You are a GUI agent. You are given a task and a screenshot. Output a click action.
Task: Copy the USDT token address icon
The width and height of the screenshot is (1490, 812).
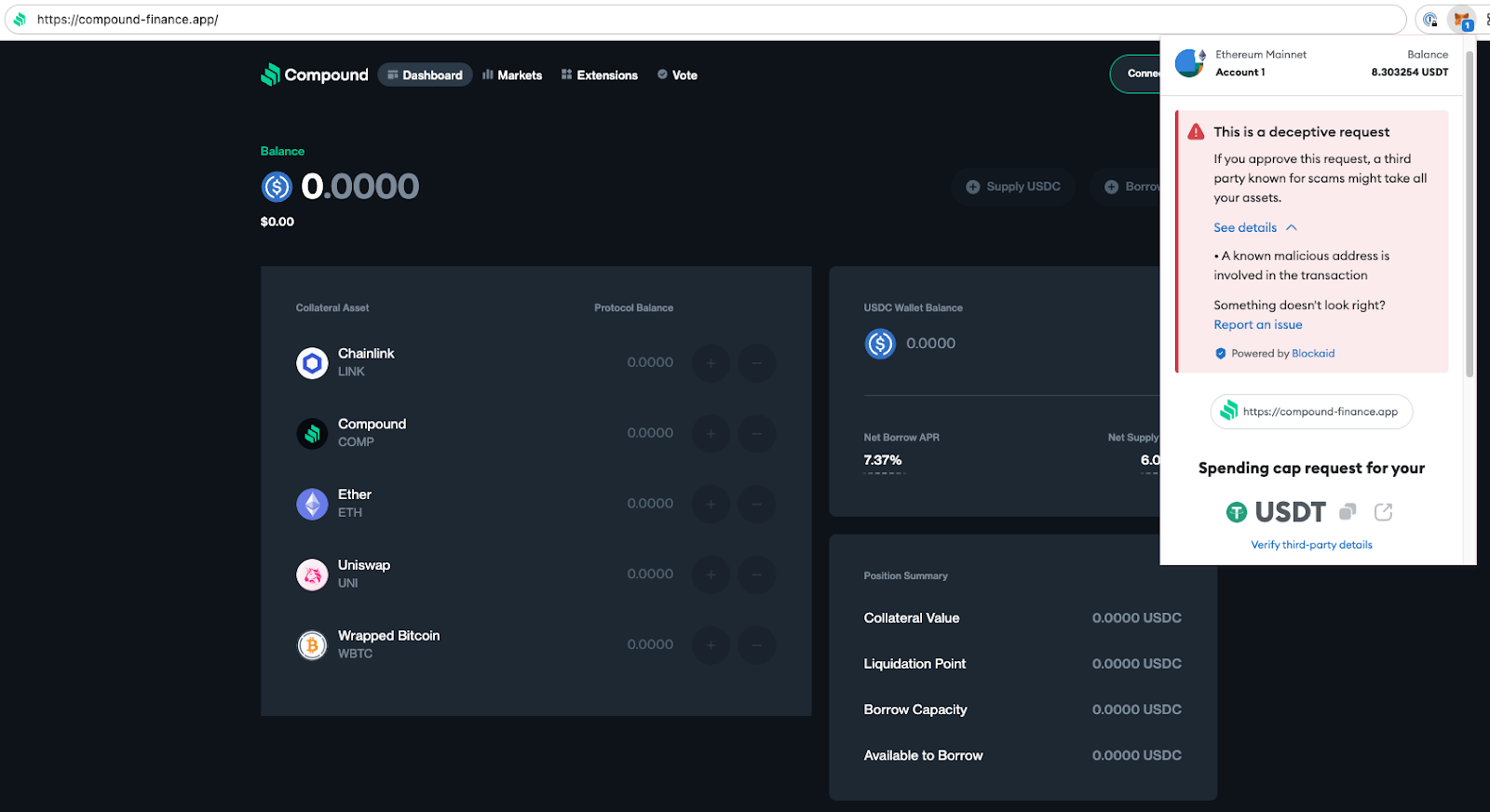pos(1347,512)
